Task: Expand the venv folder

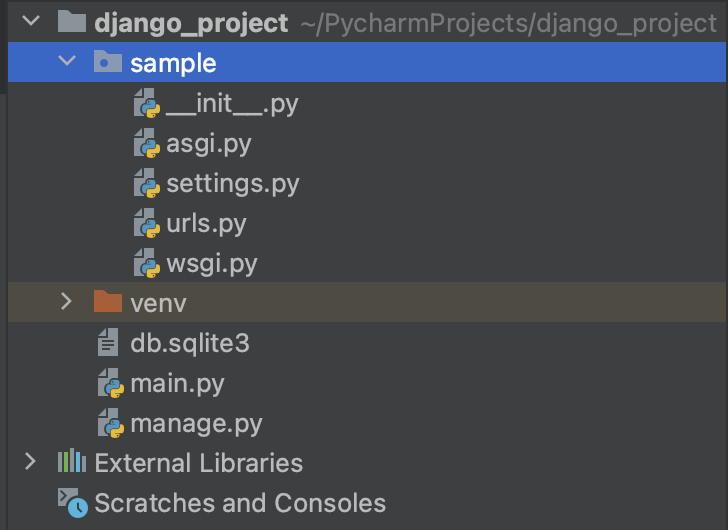Action: pos(66,301)
